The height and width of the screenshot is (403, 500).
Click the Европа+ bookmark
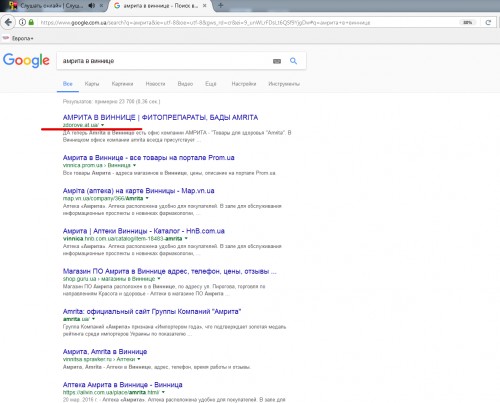18,38
